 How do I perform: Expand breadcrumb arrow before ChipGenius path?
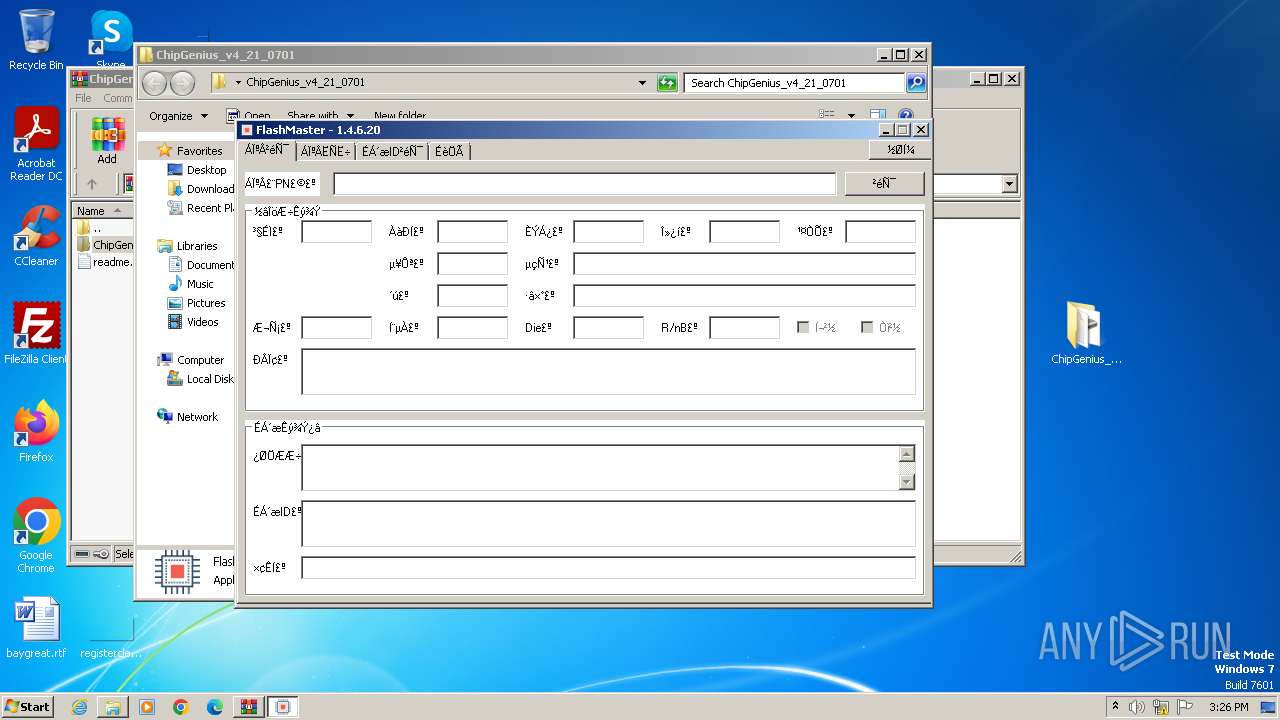pos(238,83)
